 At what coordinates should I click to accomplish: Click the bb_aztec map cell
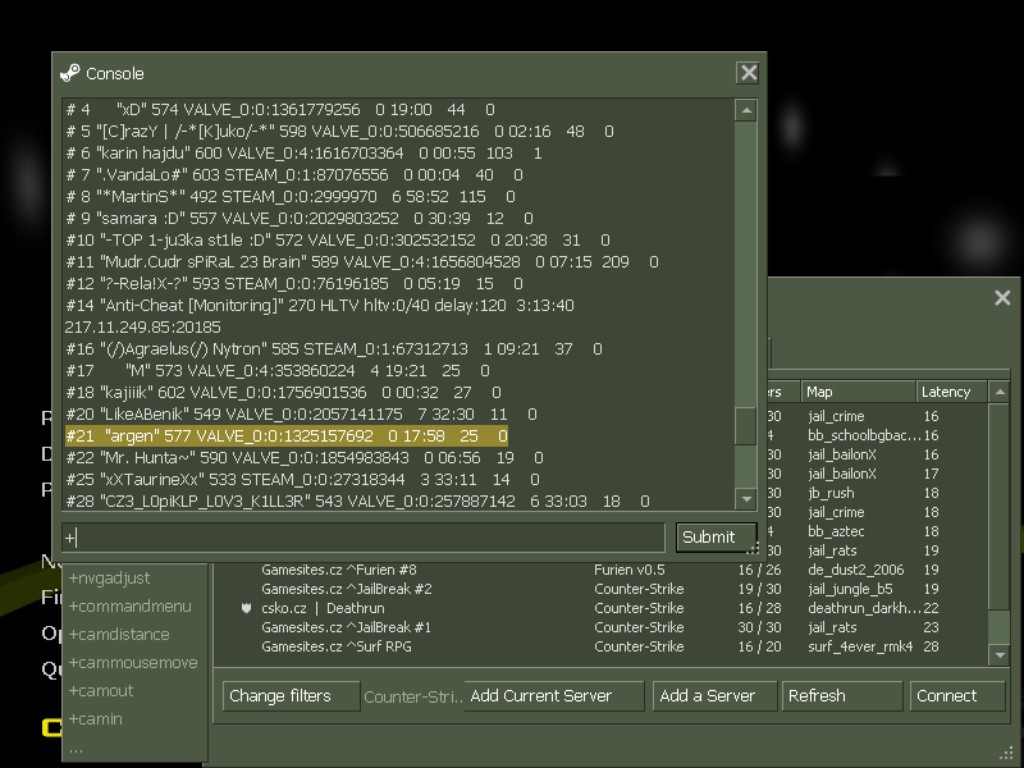click(836, 531)
